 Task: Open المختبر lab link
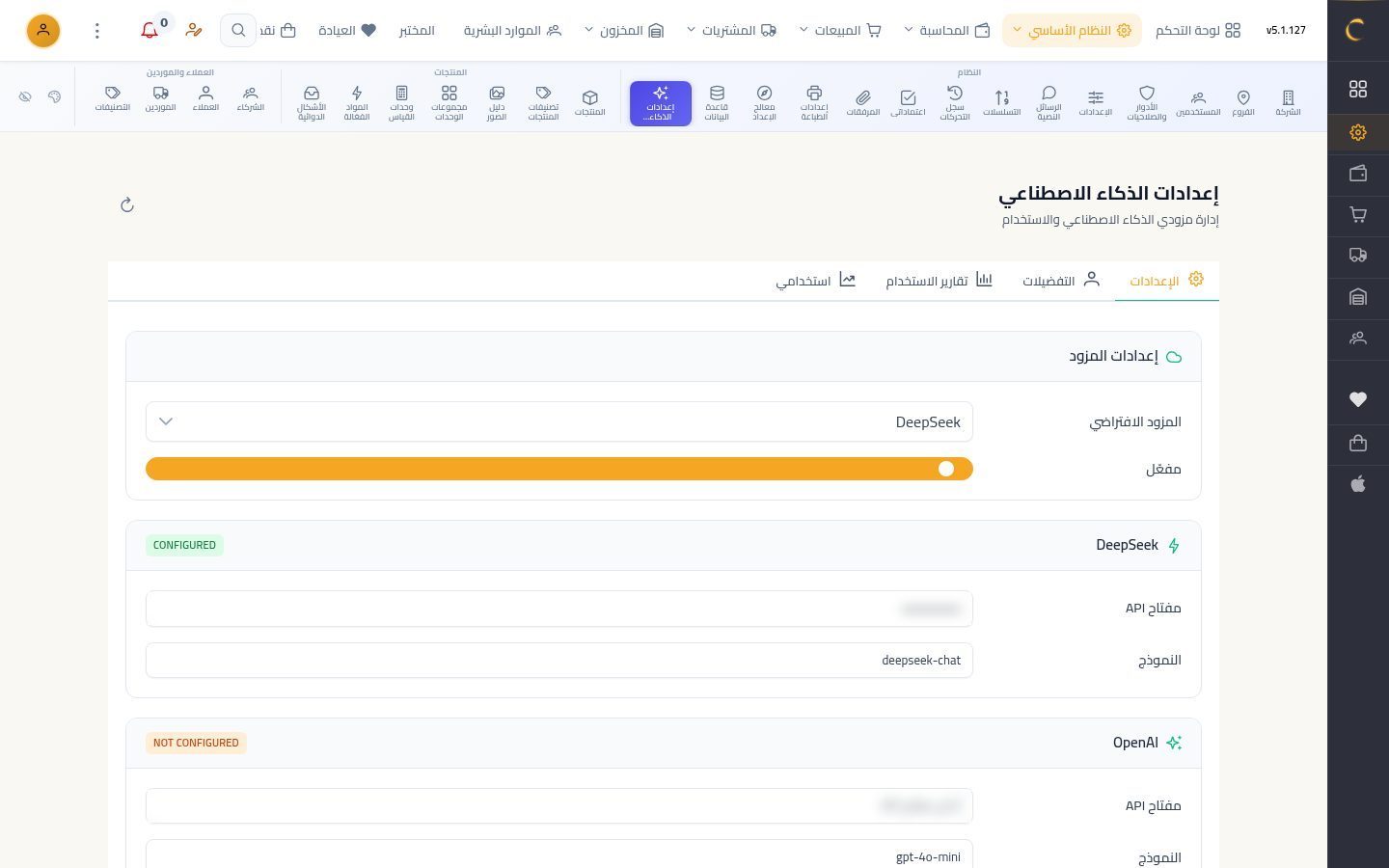click(417, 30)
